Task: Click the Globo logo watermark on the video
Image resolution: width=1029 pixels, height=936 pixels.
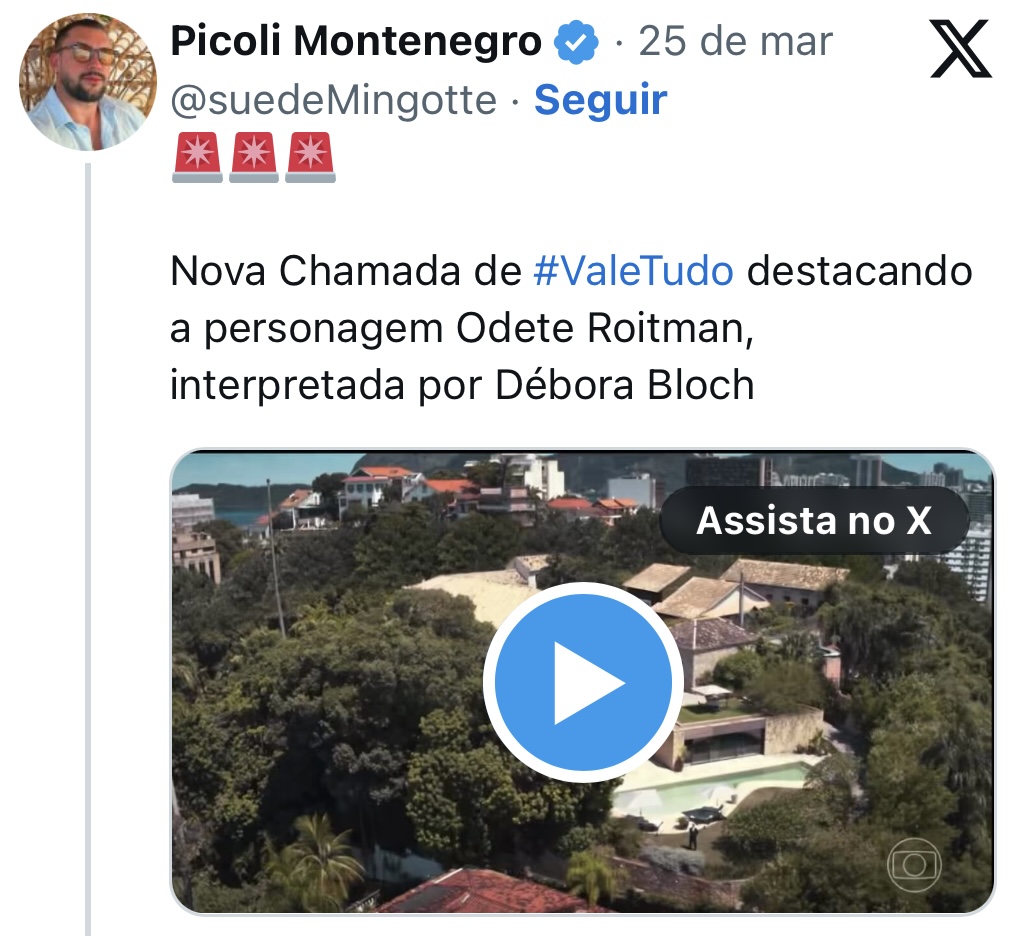Action: click(x=914, y=866)
